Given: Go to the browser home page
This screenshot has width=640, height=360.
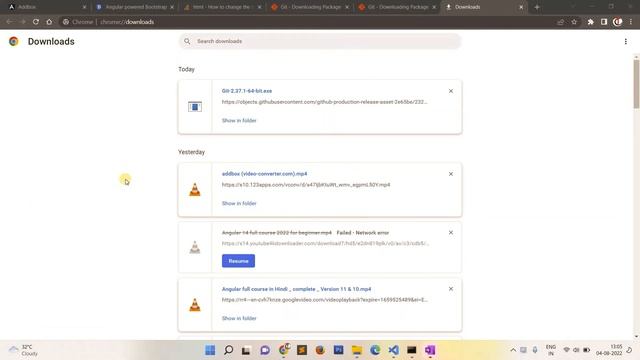Looking at the screenshot, I should 49,22.
